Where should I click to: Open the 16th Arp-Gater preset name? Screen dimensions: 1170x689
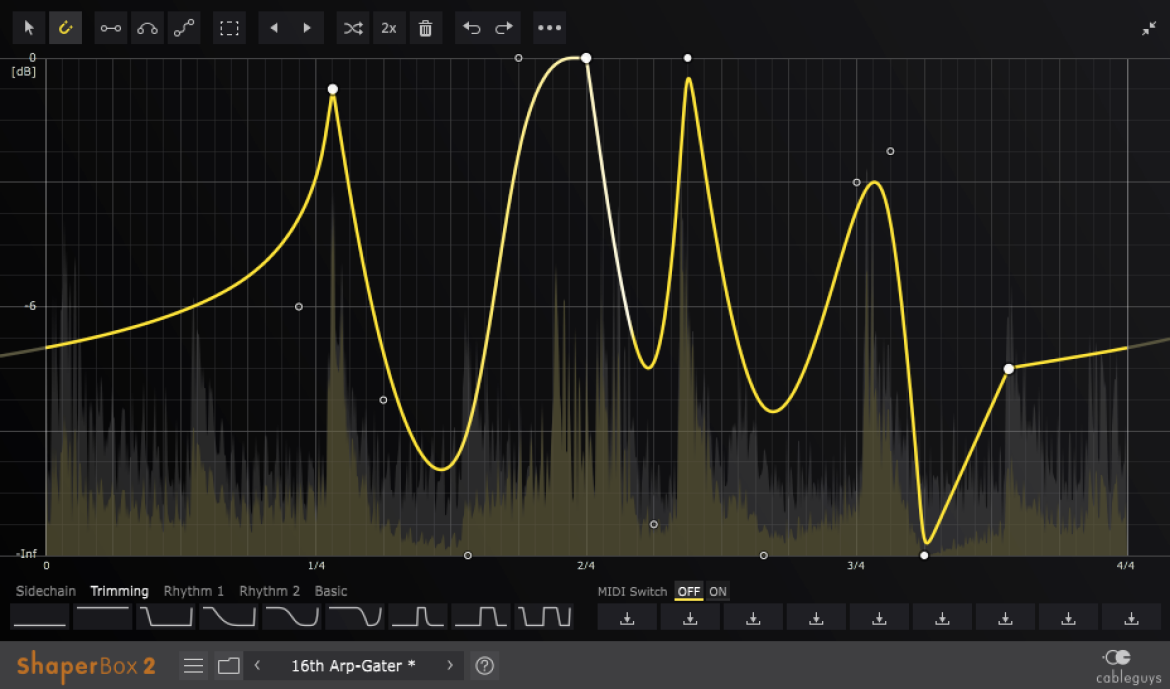coord(353,665)
